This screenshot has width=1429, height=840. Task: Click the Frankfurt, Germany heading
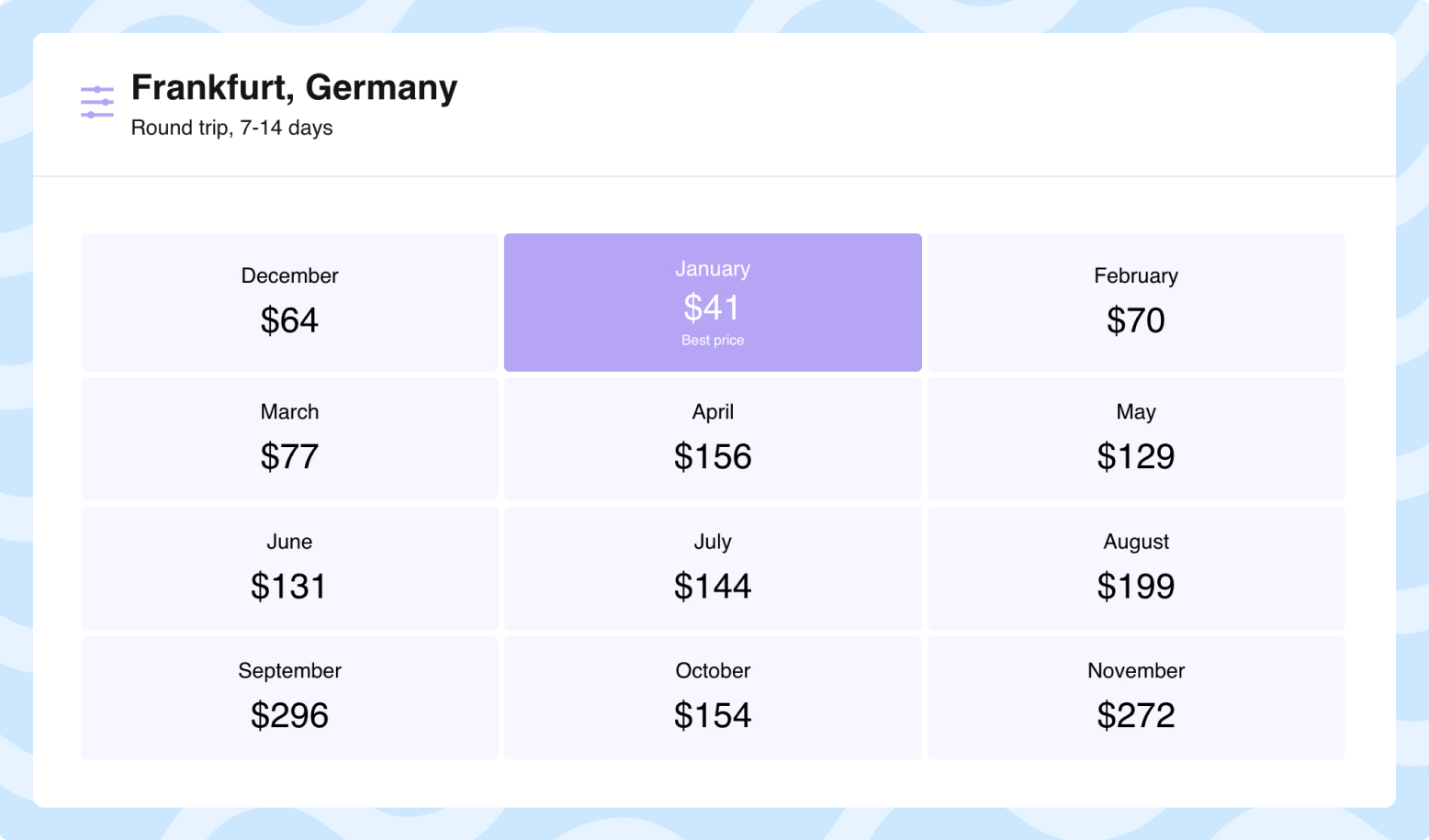click(294, 87)
